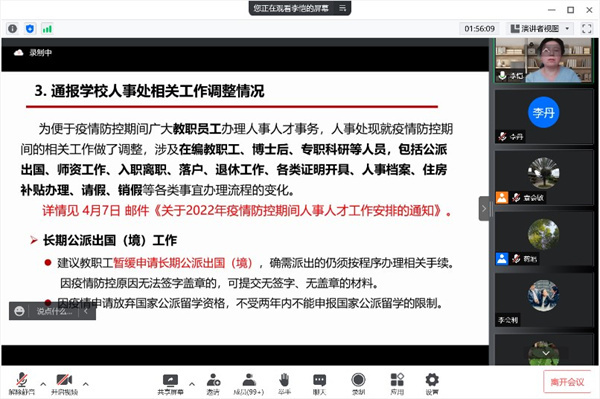Screen dimensions: 600x399
Task: Toggle the 录制 record button
Action: pyautogui.click(x=358, y=384)
